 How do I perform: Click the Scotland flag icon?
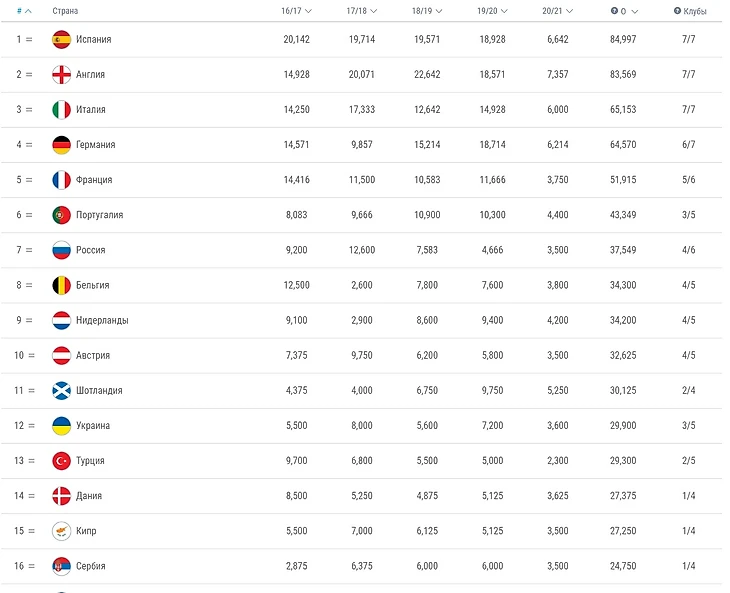61,390
